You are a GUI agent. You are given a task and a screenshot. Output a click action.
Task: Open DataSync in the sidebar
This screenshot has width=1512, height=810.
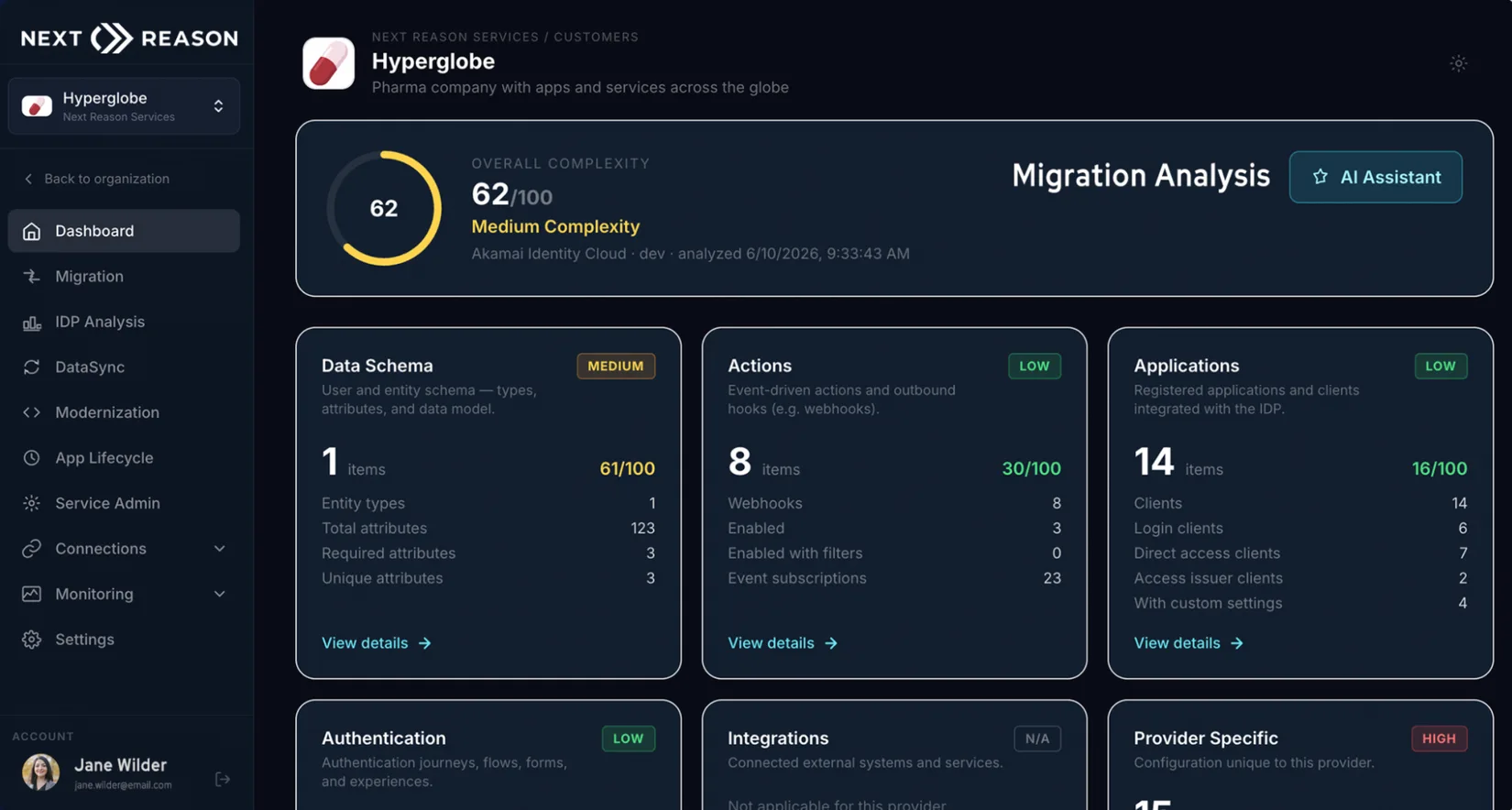tap(124, 367)
